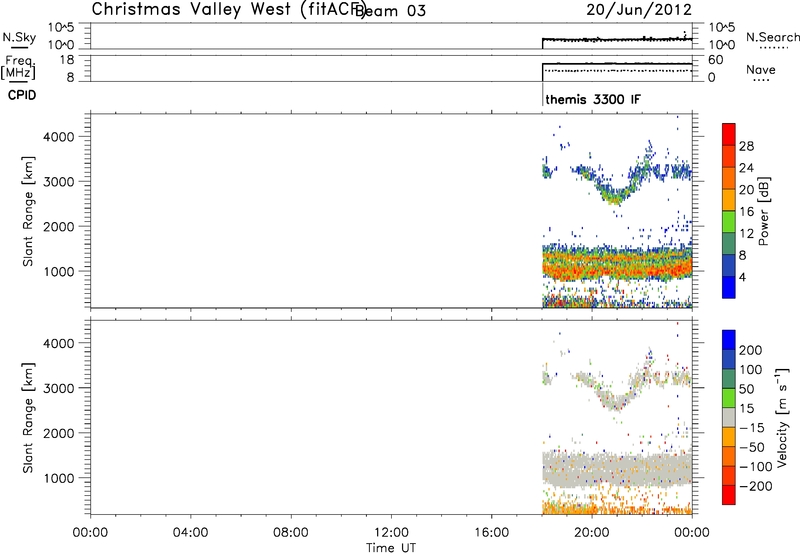Click the 'Nave' legend label
Image resolution: width=800 pixels, height=554 pixels.
(x=760, y=69)
